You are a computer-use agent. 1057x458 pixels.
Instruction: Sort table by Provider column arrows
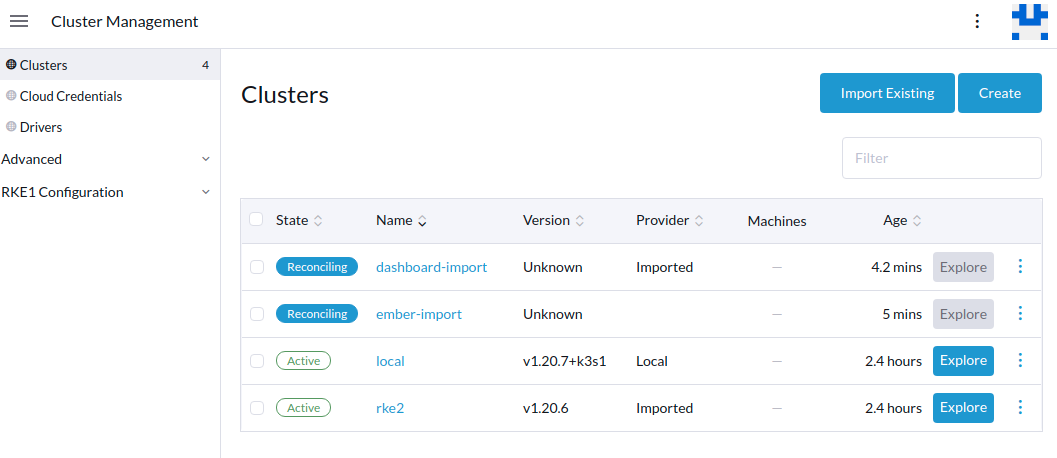(x=699, y=221)
